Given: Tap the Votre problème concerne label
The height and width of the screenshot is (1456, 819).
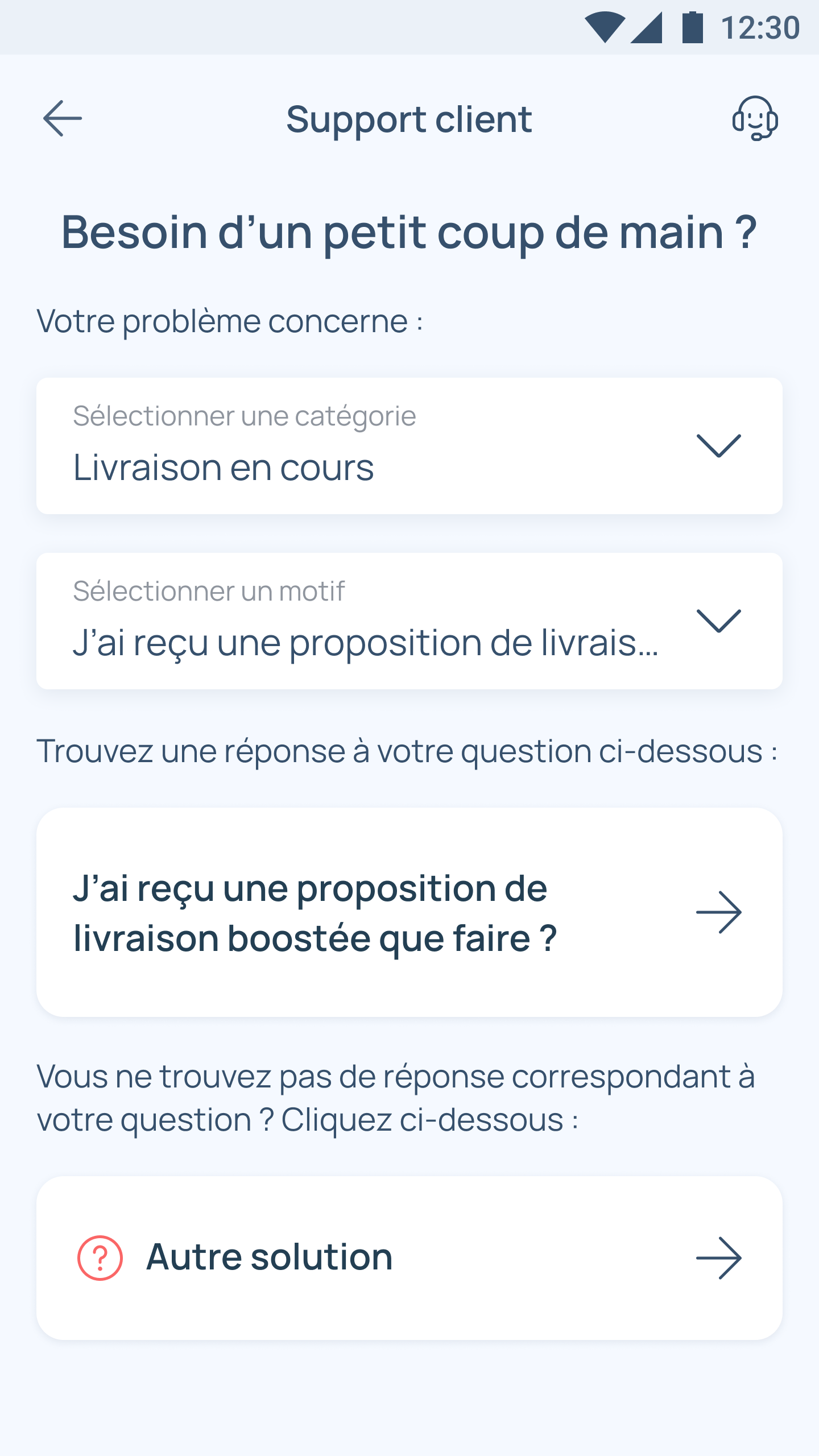Looking at the screenshot, I should (x=230, y=321).
